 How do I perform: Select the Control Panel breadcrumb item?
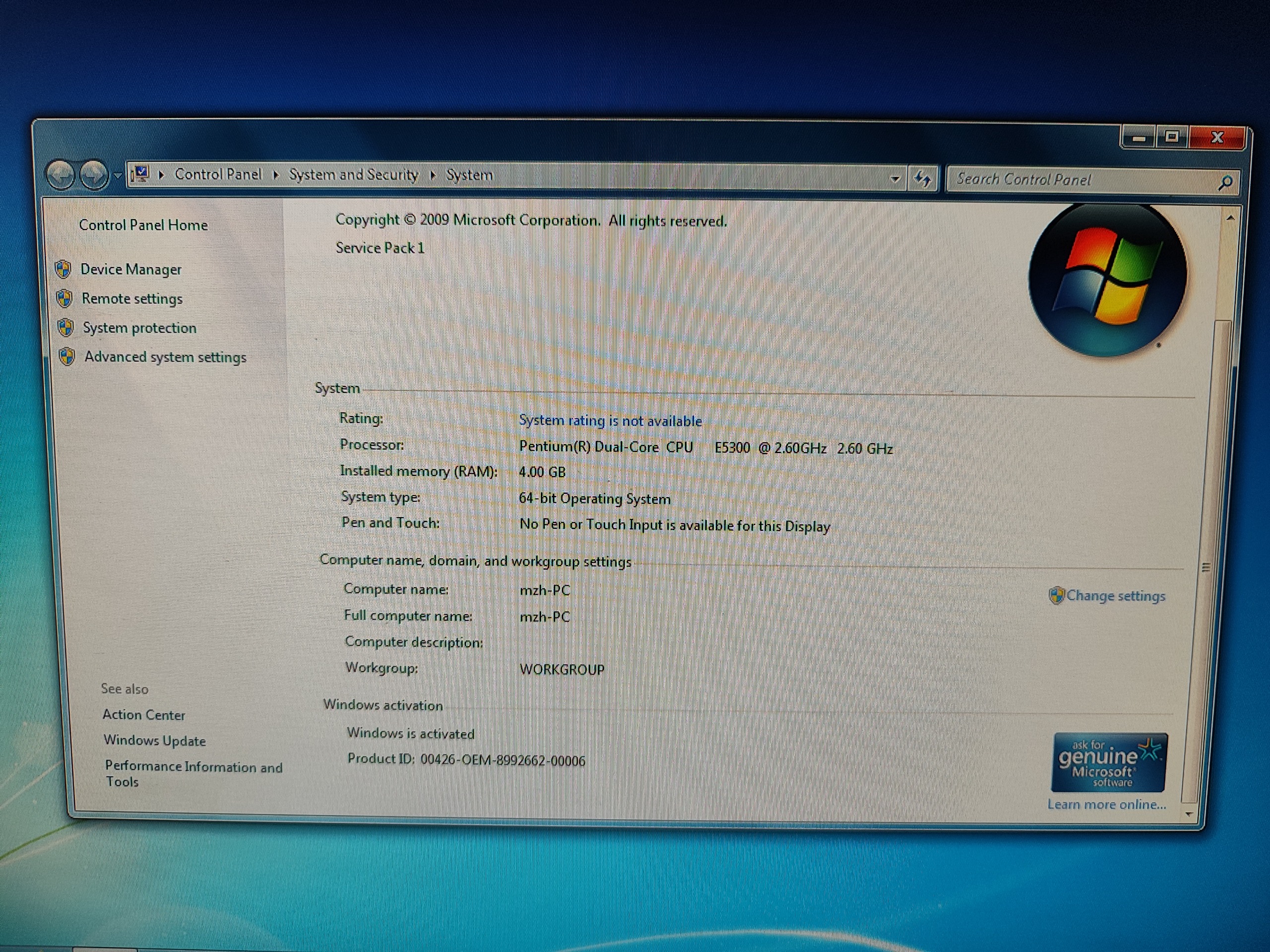tap(218, 174)
